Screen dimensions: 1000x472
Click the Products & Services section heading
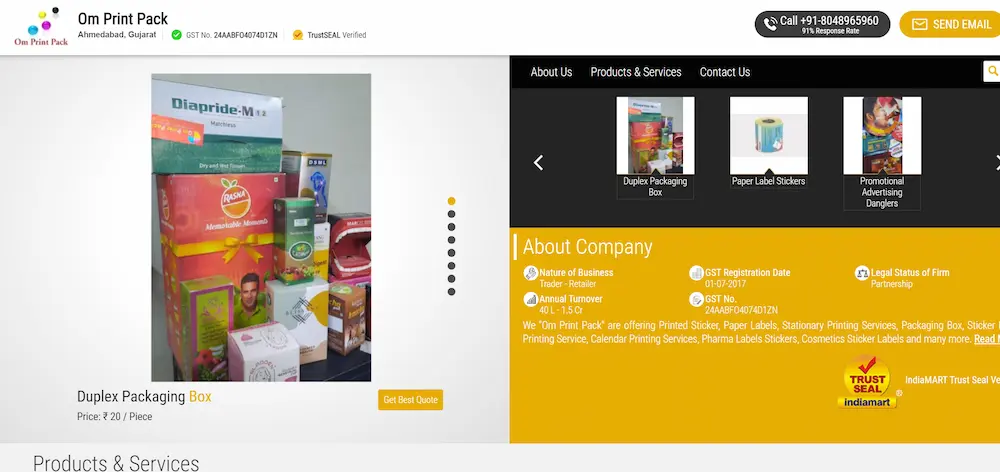click(116, 463)
